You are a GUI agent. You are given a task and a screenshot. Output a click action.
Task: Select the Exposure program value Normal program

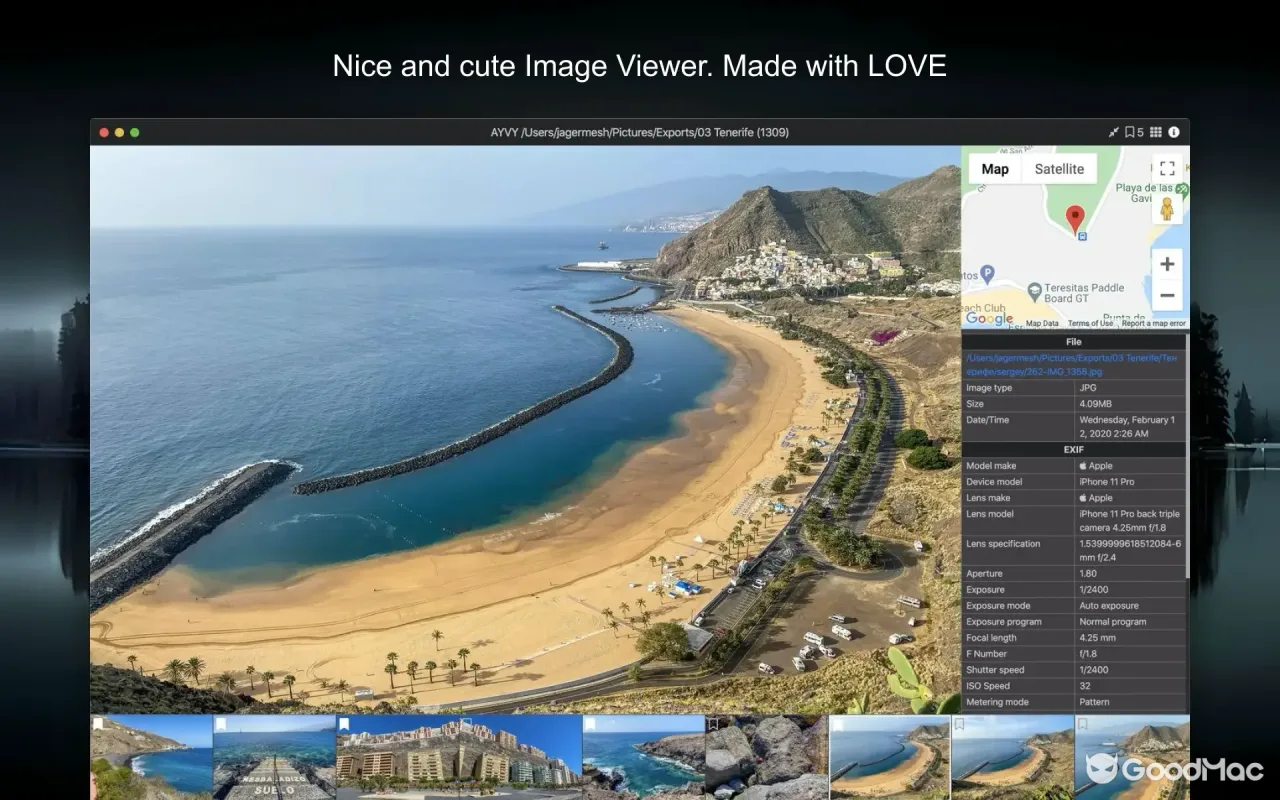pyautogui.click(x=1111, y=622)
